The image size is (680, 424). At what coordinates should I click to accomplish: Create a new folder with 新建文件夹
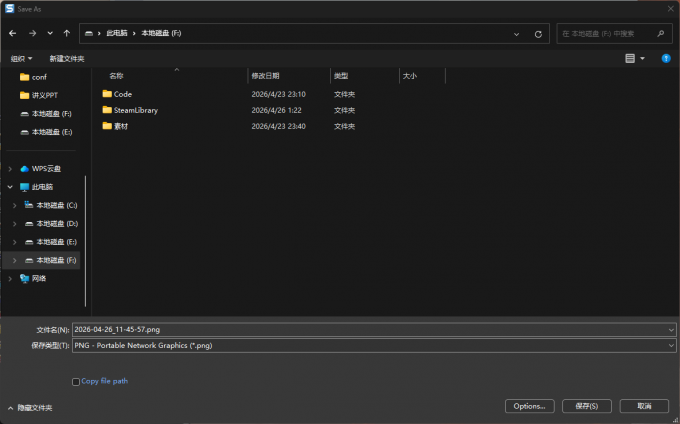(x=67, y=59)
